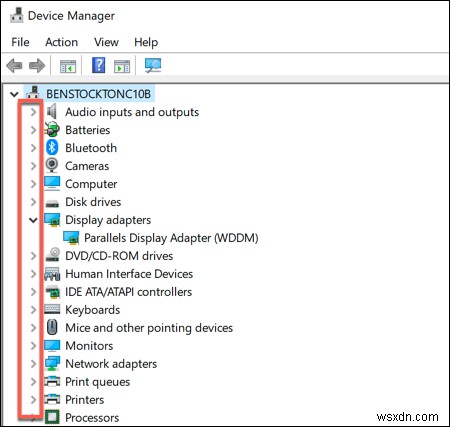Click the Parallels Display Adapter device icon
Viewport: 450px width, 427px height.
pyautogui.click(x=71, y=238)
